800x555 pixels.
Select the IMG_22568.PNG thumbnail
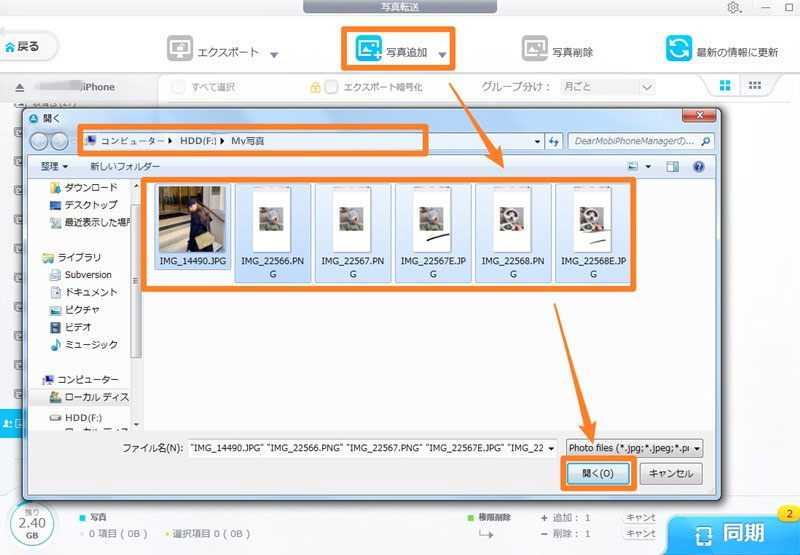pos(513,233)
